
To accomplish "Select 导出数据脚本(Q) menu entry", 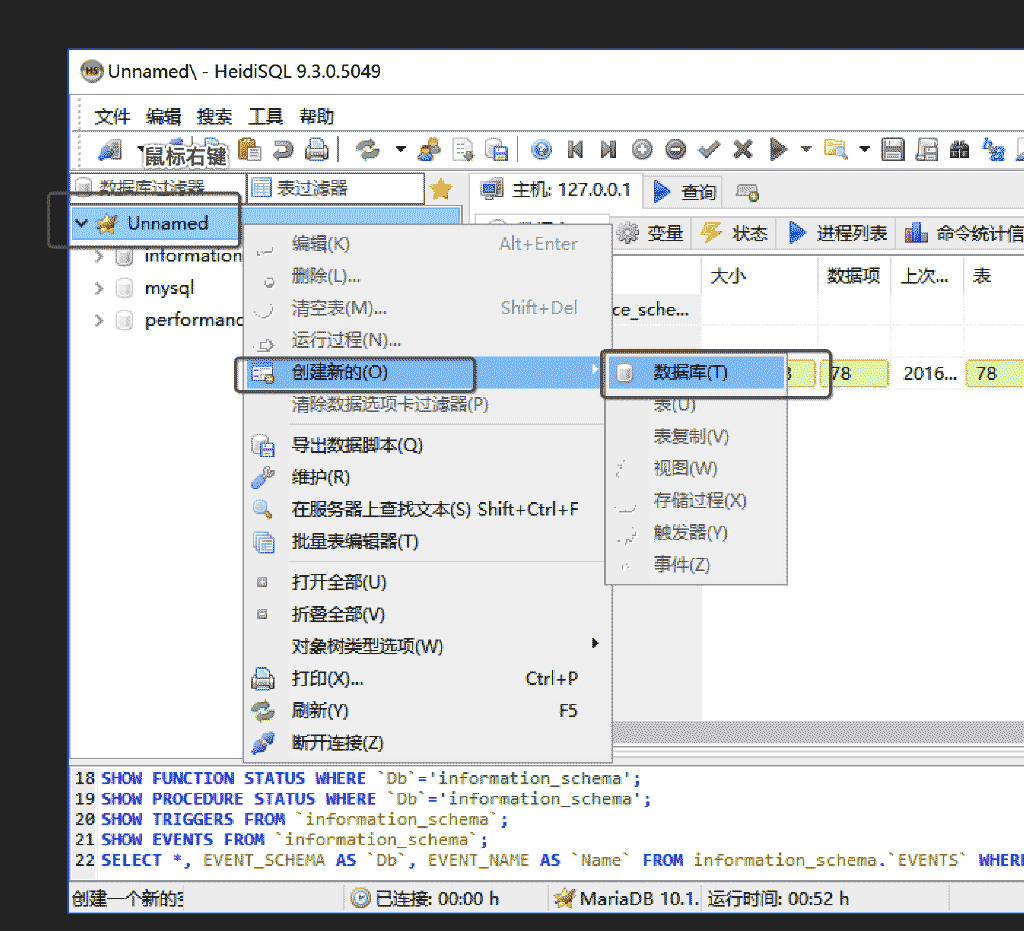I will 428,445.
